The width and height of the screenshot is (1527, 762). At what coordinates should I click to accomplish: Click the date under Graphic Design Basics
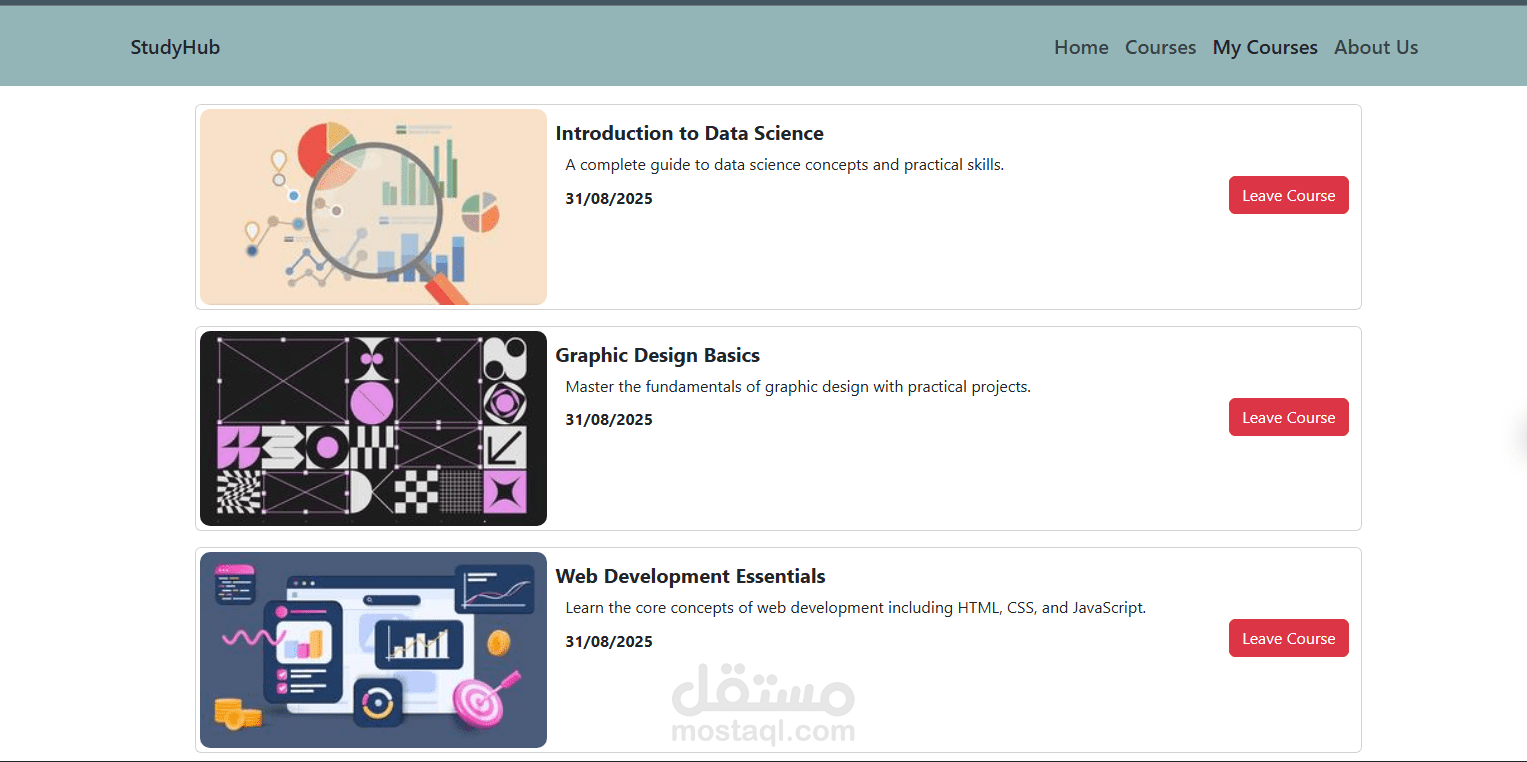(609, 419)
